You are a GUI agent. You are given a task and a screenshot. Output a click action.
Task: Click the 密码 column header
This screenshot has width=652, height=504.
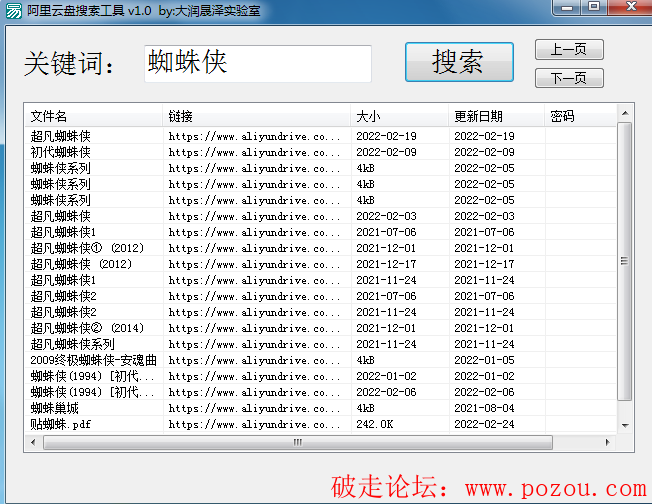coord(580,116)
